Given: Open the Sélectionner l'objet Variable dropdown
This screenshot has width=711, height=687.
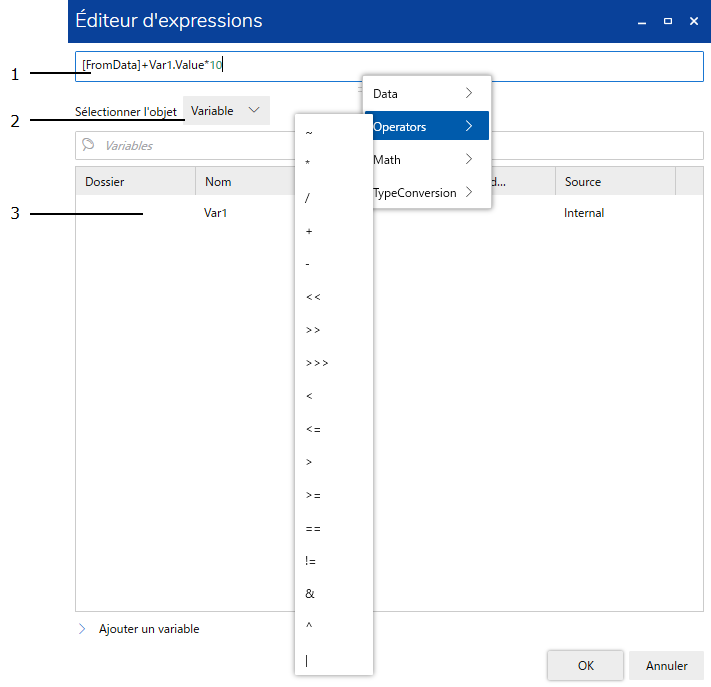Looking at the screenshot, I should [x=226, y=111].
